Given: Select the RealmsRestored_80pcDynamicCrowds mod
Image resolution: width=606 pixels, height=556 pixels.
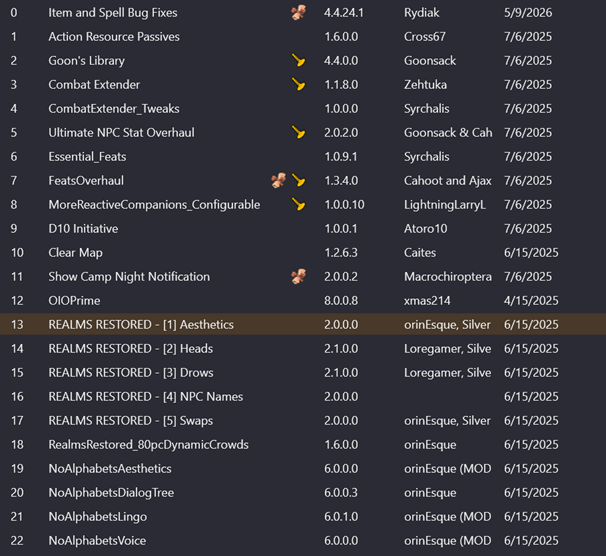Looking at the screenshot, I should tap(303, 444).
